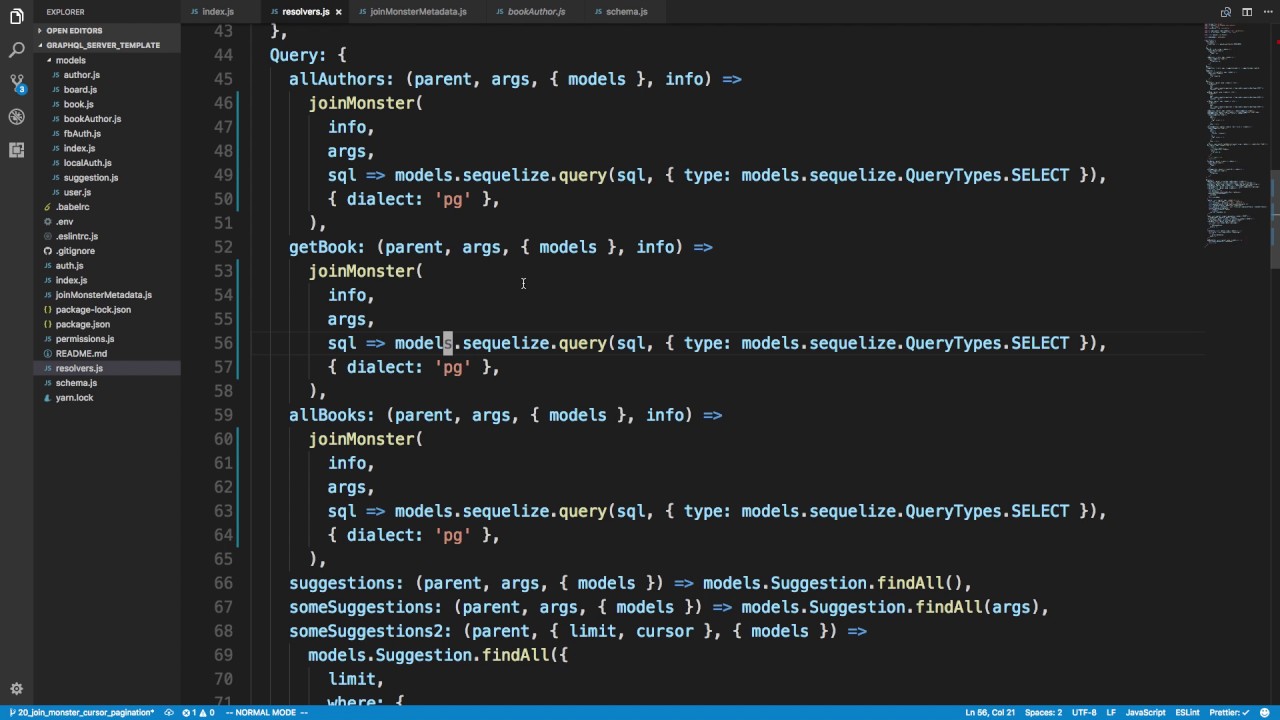Click the .babelrc file icon
1280x720 pixels.
coord(47,207)
